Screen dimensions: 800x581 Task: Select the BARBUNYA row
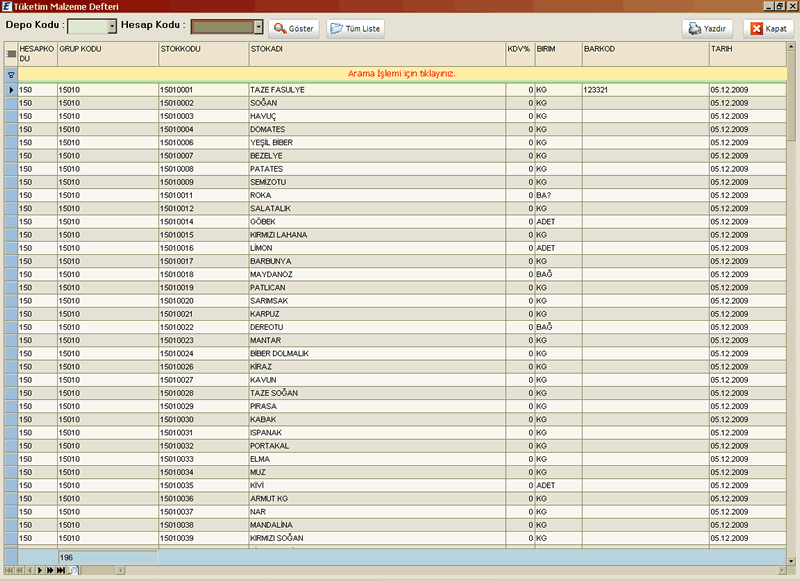point(402,261)
